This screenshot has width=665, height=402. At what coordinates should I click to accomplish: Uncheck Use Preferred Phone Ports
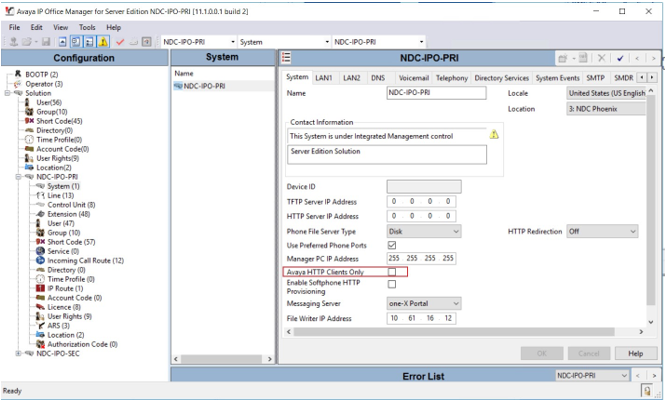pos(392,245)
